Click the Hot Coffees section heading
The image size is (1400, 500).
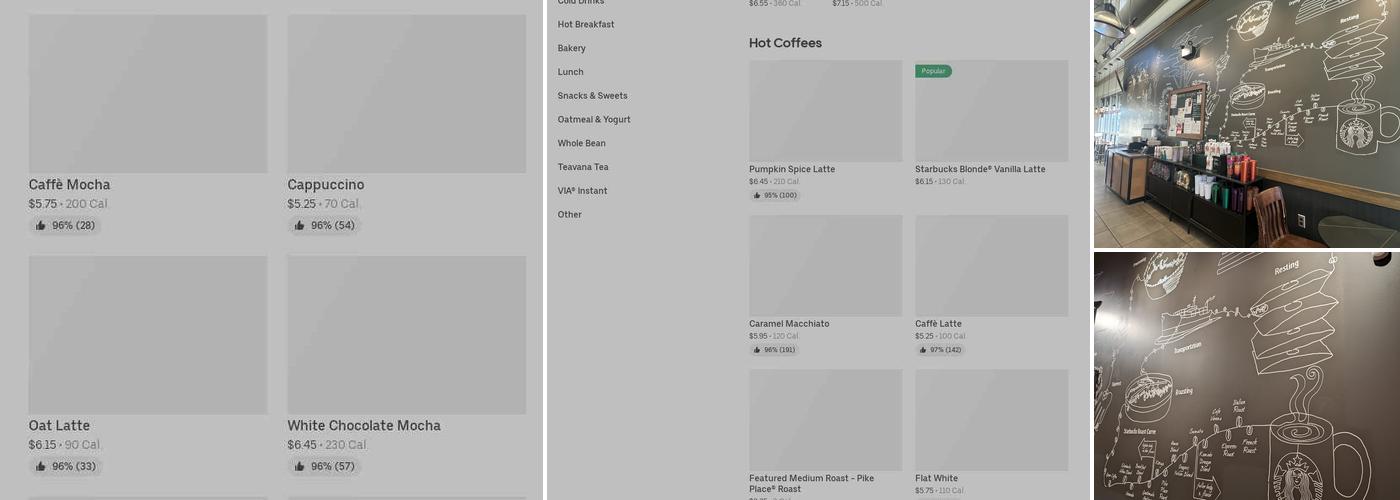point(785,43)
